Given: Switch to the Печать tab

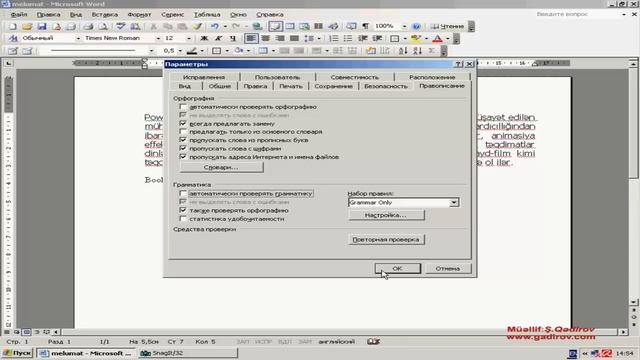Looking at the screenshot, I should click(x=291, y=86).
